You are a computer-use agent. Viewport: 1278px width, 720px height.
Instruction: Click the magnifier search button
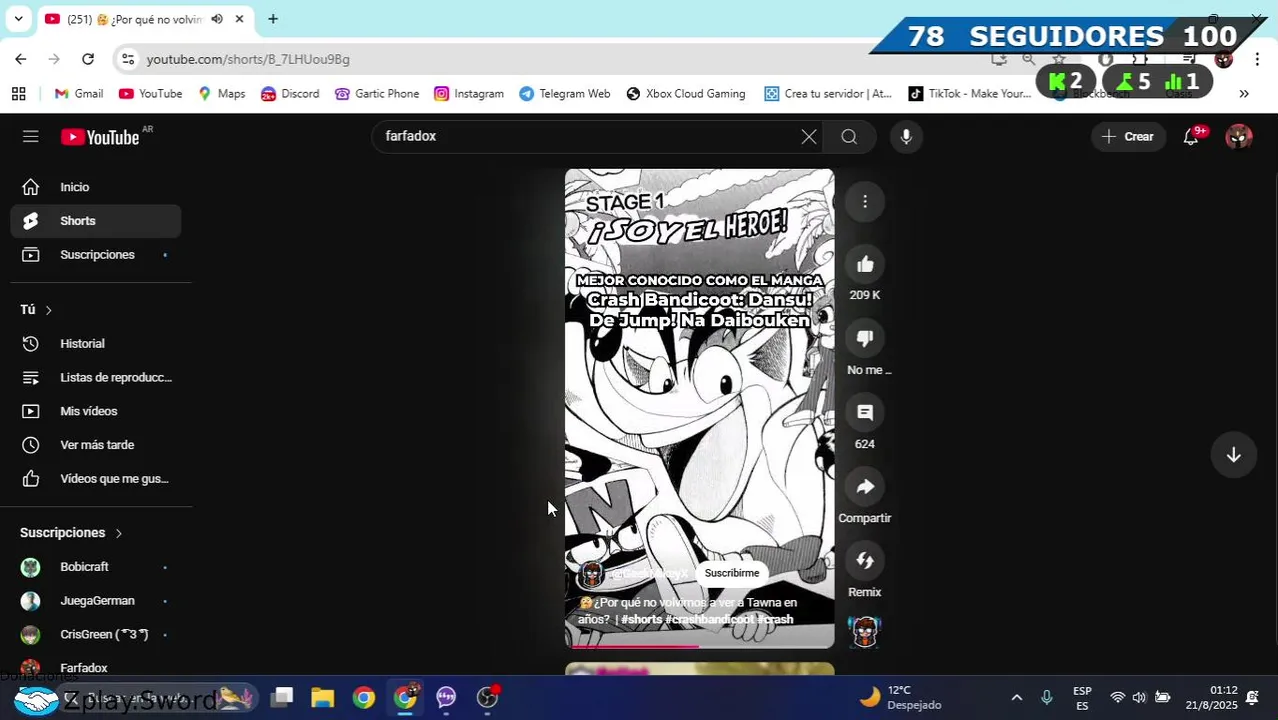point(849,137)
